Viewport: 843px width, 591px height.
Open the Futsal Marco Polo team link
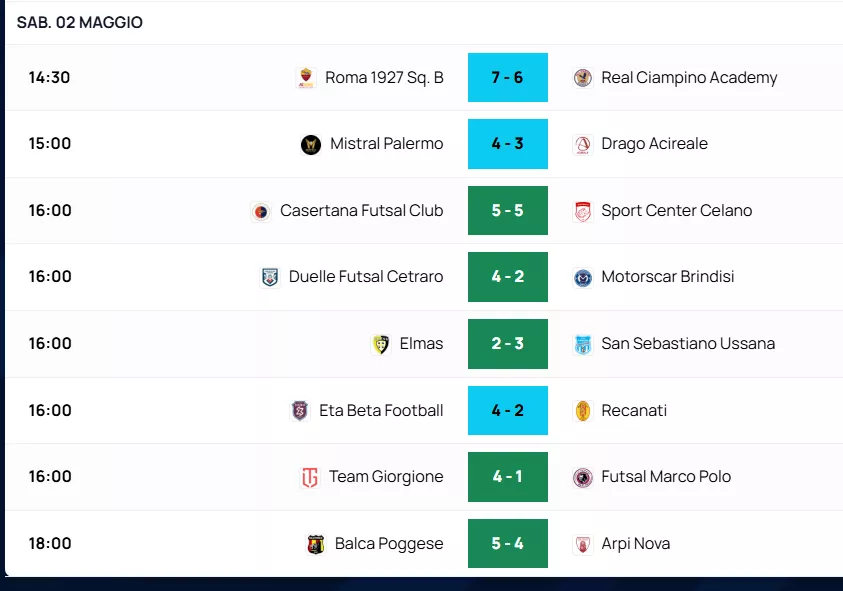pos(666,476)
